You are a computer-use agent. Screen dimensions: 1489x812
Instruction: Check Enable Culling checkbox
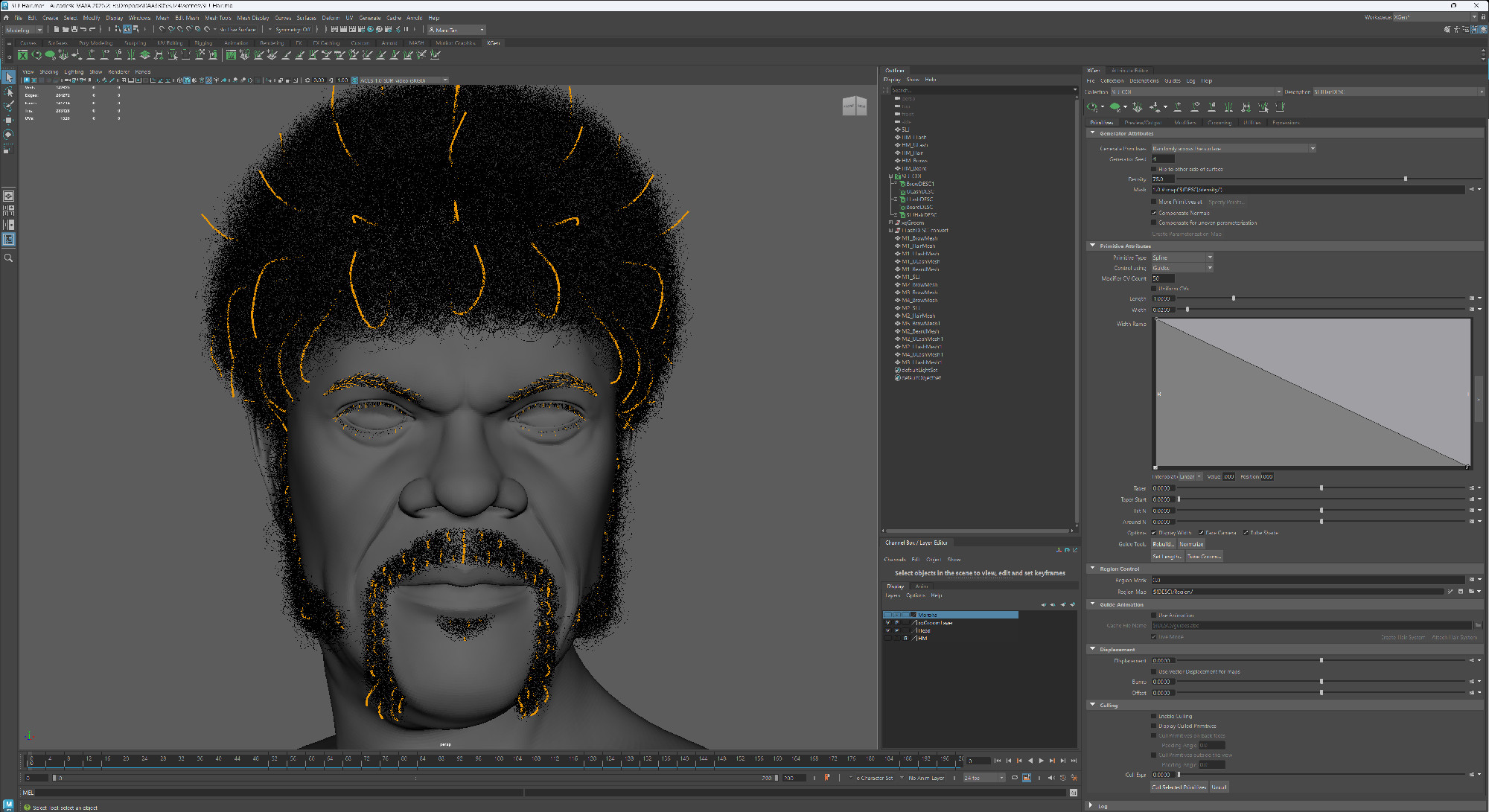pyautogui.click(x=1154, y=717)
